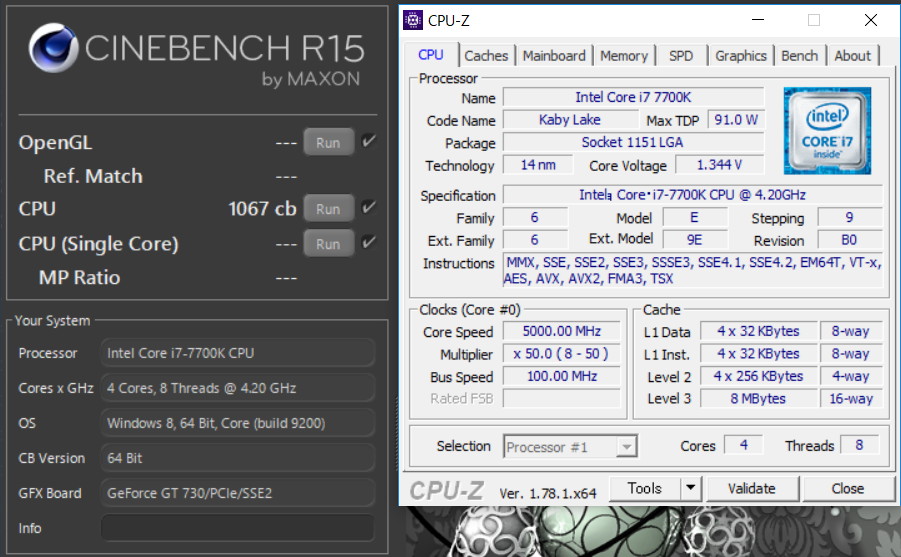Go to the About tab

853,56
